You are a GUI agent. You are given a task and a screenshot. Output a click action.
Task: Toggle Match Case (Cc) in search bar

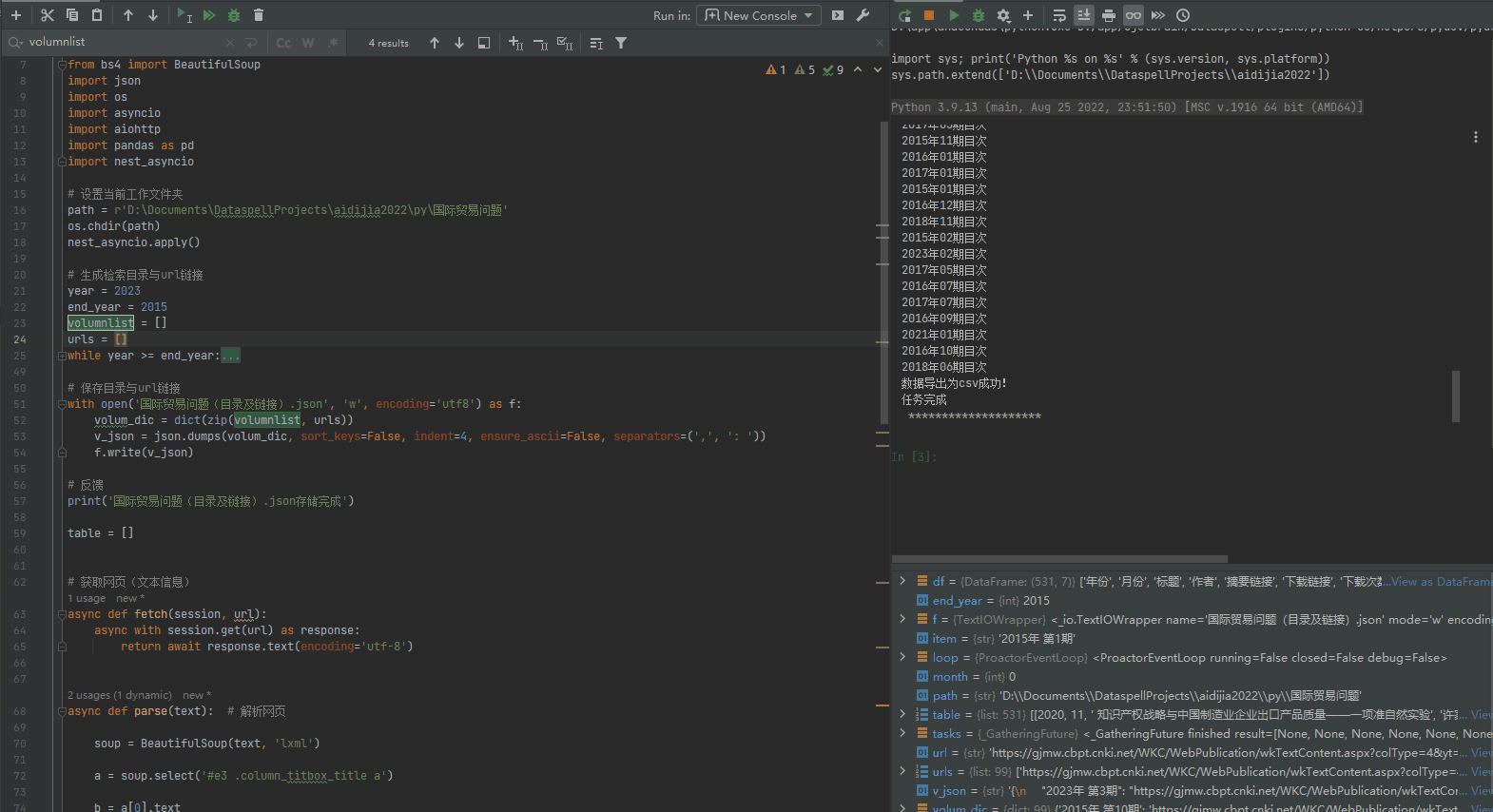point(283,43)
